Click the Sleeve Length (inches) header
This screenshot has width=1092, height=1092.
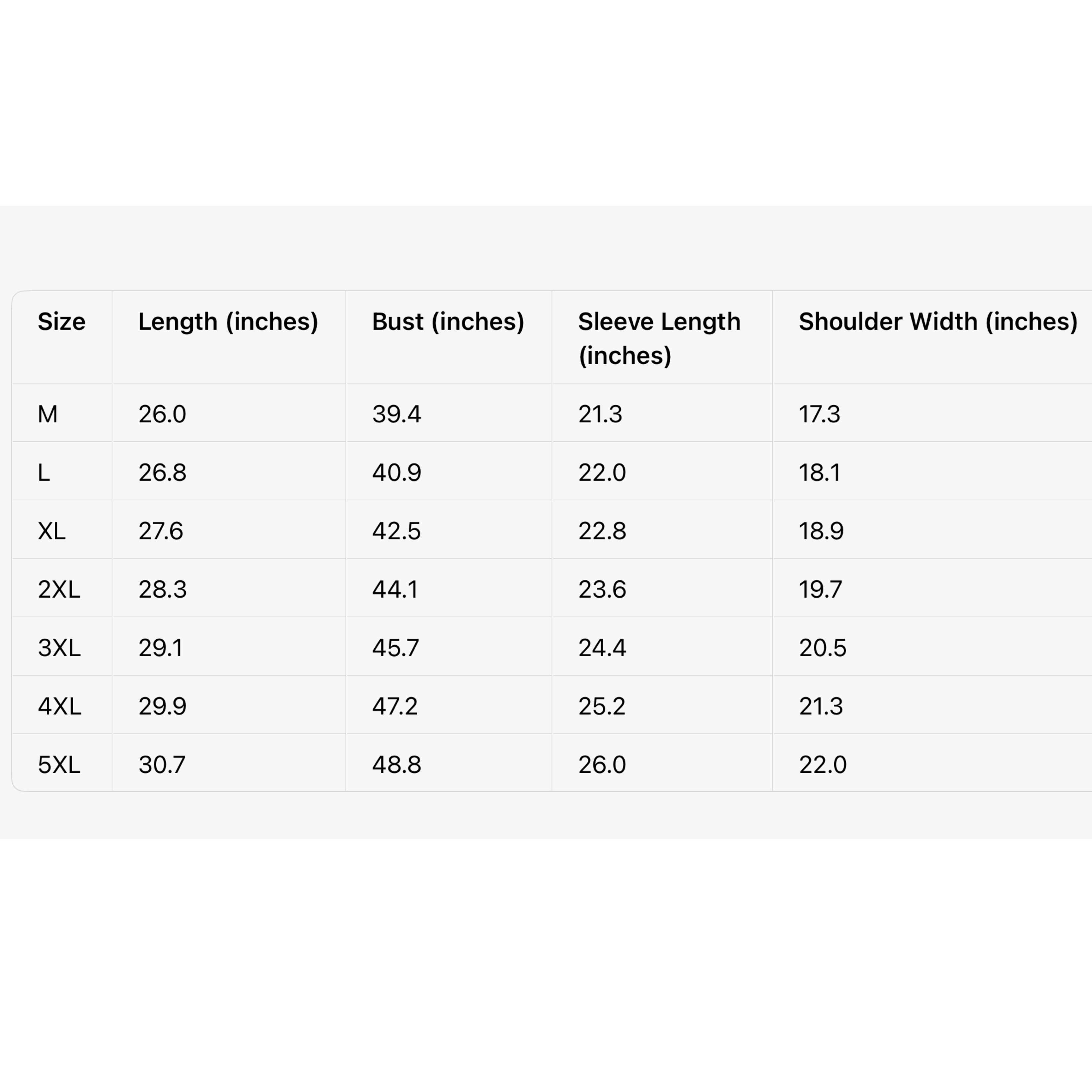tap(659, 338)
